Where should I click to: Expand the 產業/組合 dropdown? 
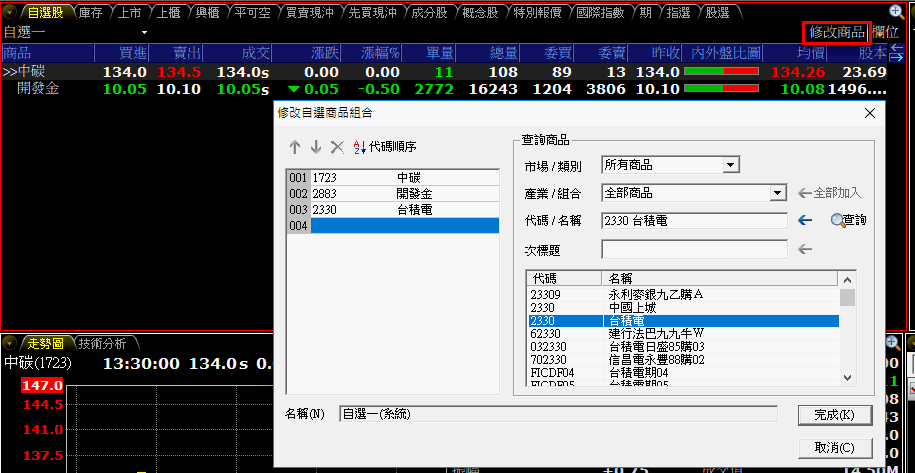point(778,193)
